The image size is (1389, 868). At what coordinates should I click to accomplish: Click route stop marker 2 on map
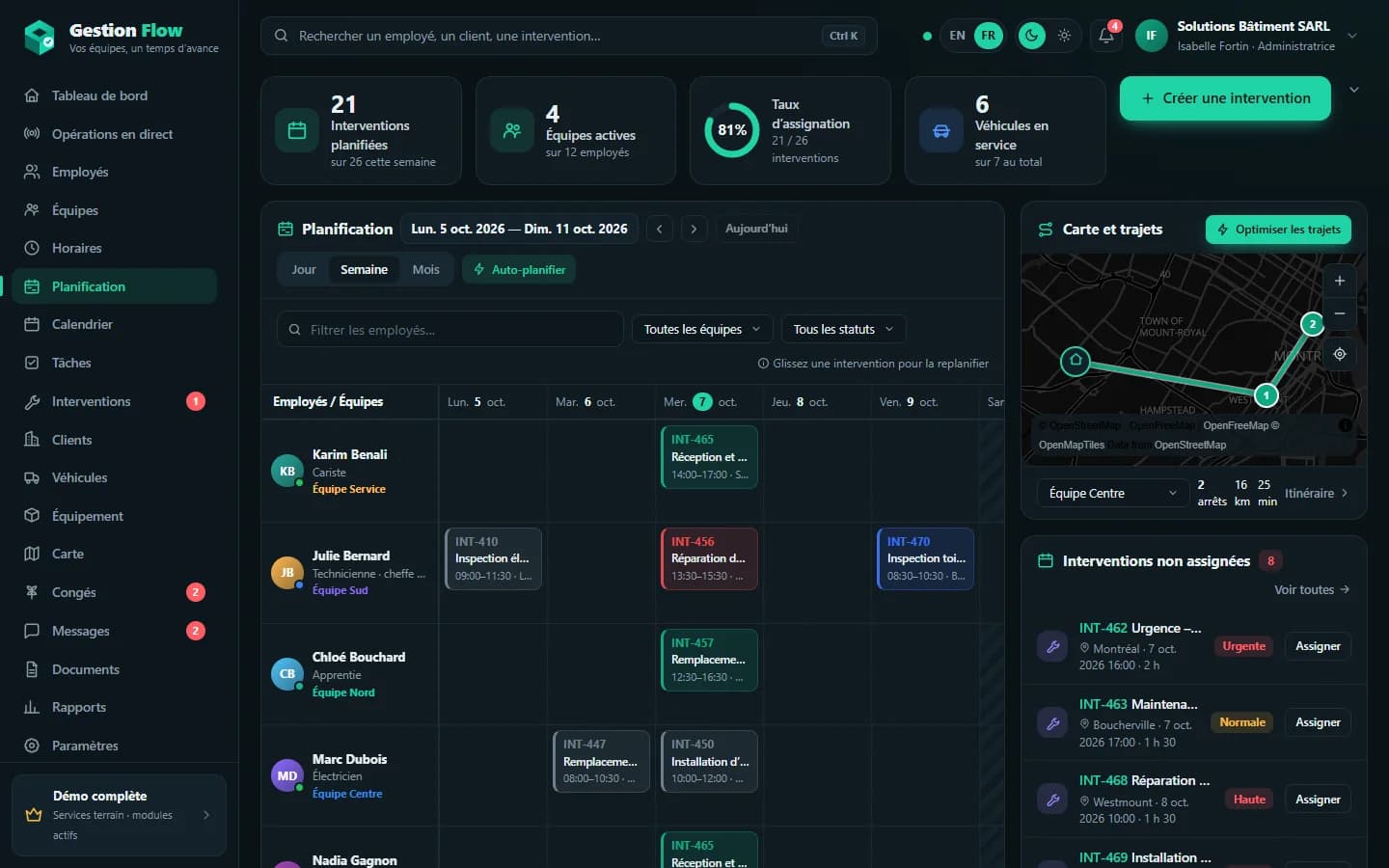pos(1312,324)
